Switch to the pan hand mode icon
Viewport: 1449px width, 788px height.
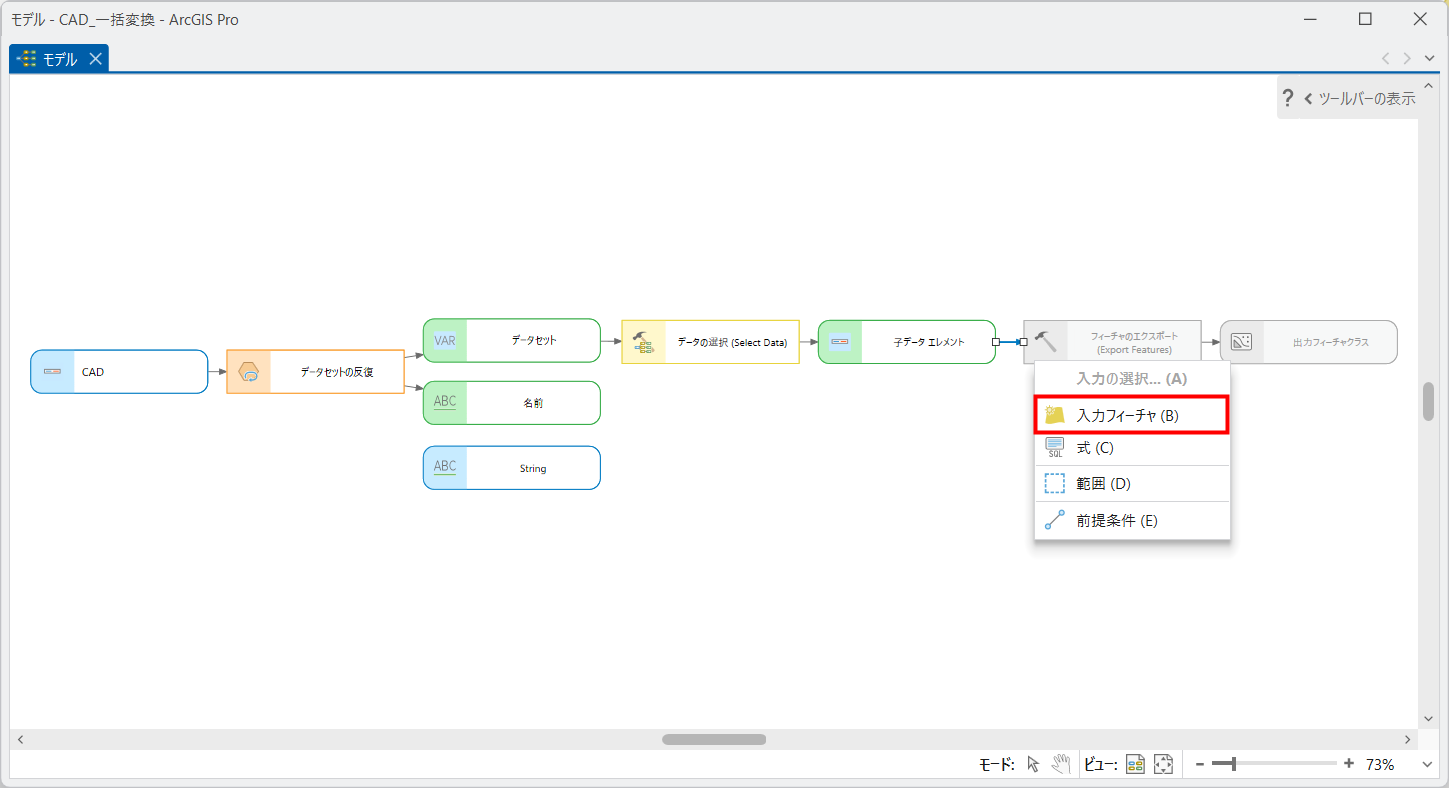pos(1061,764)
